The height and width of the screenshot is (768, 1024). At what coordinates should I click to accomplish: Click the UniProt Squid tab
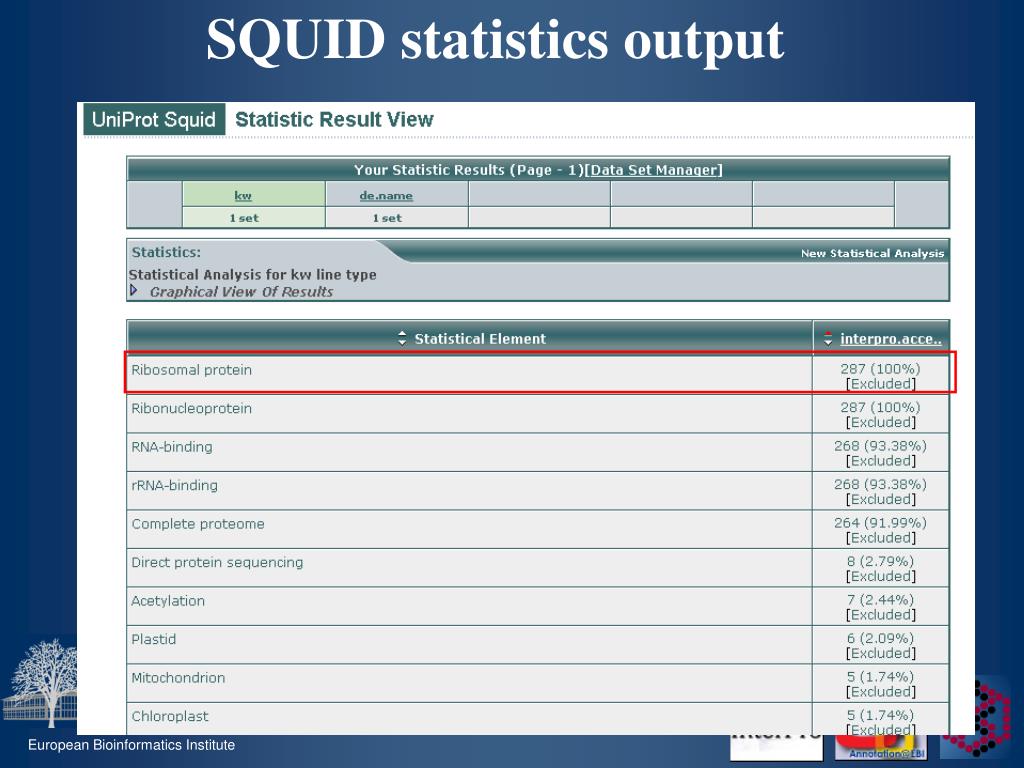153,119
